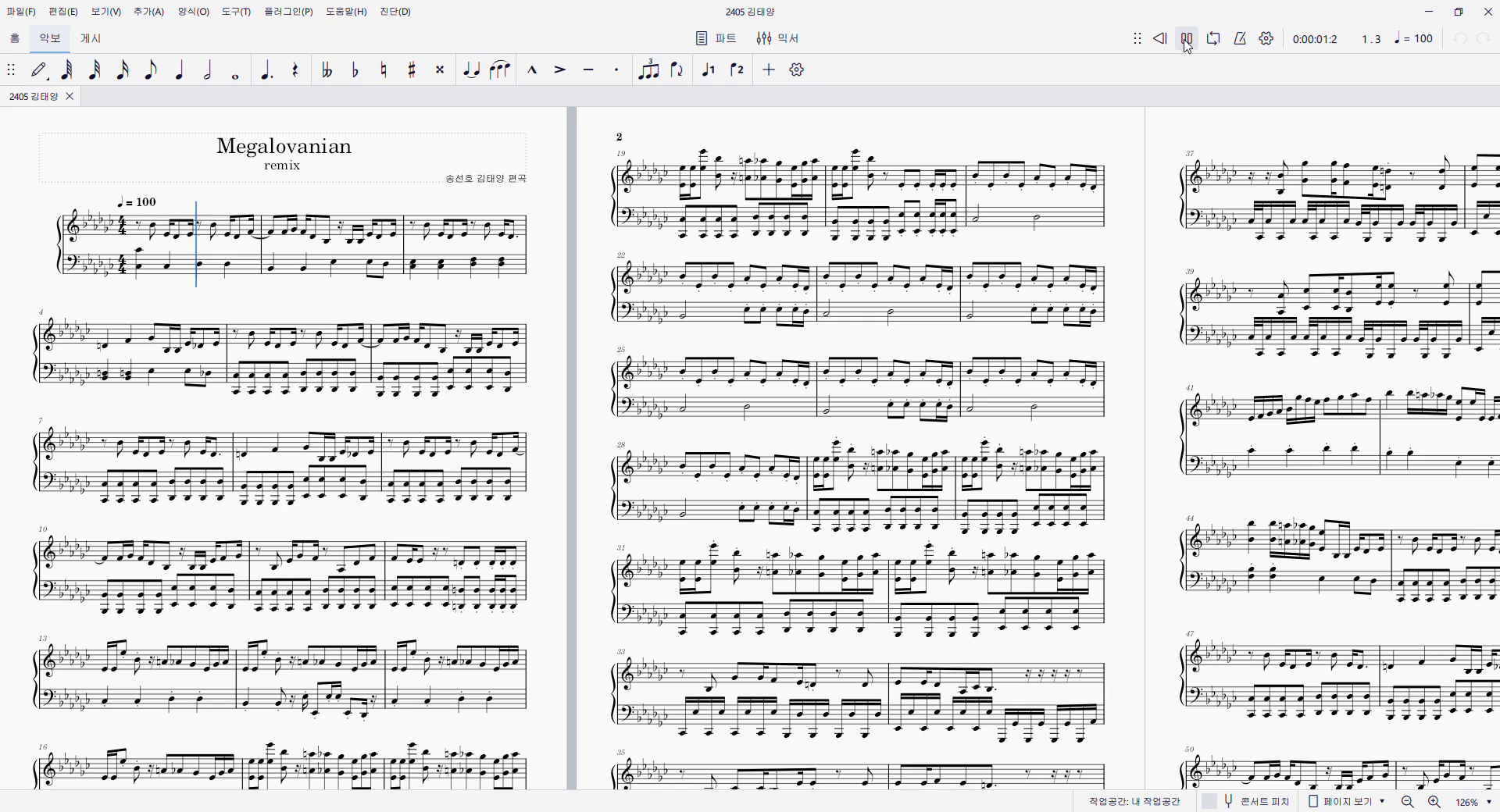Image resolution: width=1500 pixels, height=812 pixels.
Task: Apply double flat accidental
Action: coord(327,69)
